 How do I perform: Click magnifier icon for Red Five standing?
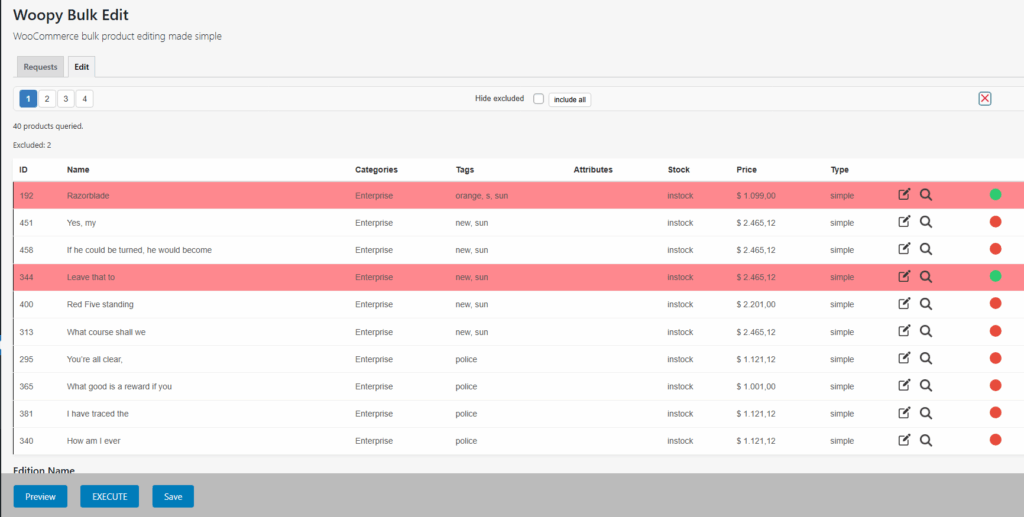click(x=926, y=304)
